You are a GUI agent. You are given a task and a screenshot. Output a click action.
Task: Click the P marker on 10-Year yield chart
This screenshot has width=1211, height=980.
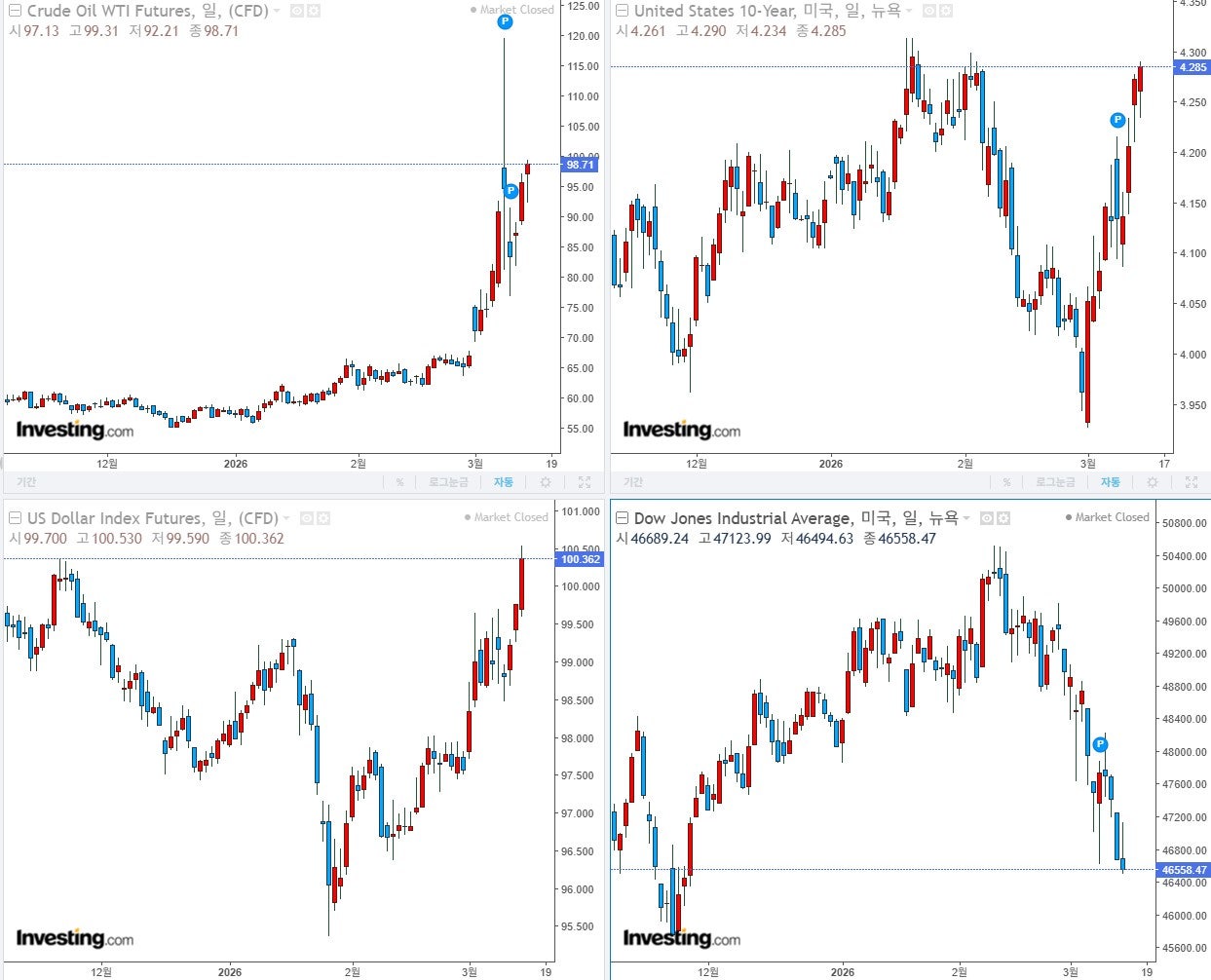pyautogui.click(x=1117, y=120)
